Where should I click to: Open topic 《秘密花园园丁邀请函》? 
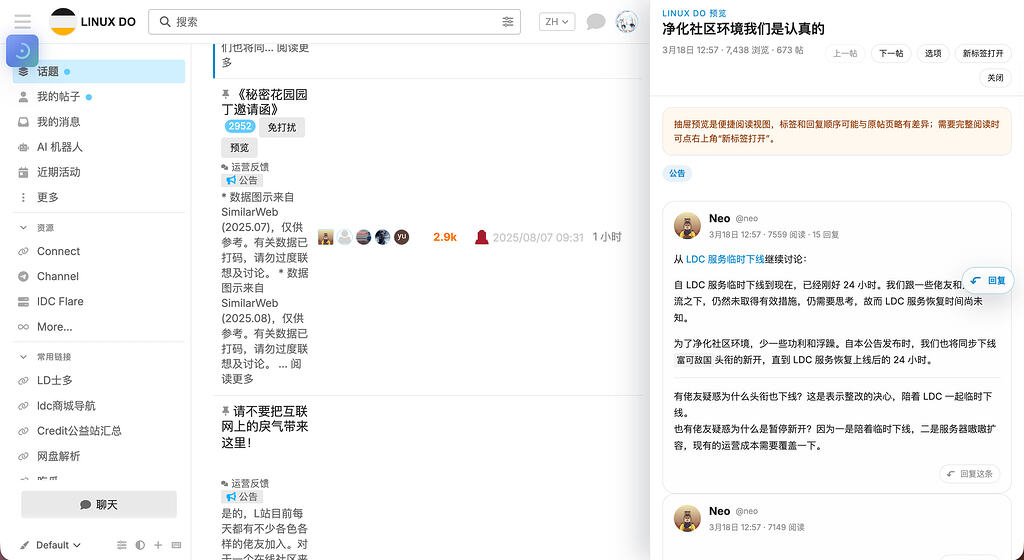click(264, 102)
